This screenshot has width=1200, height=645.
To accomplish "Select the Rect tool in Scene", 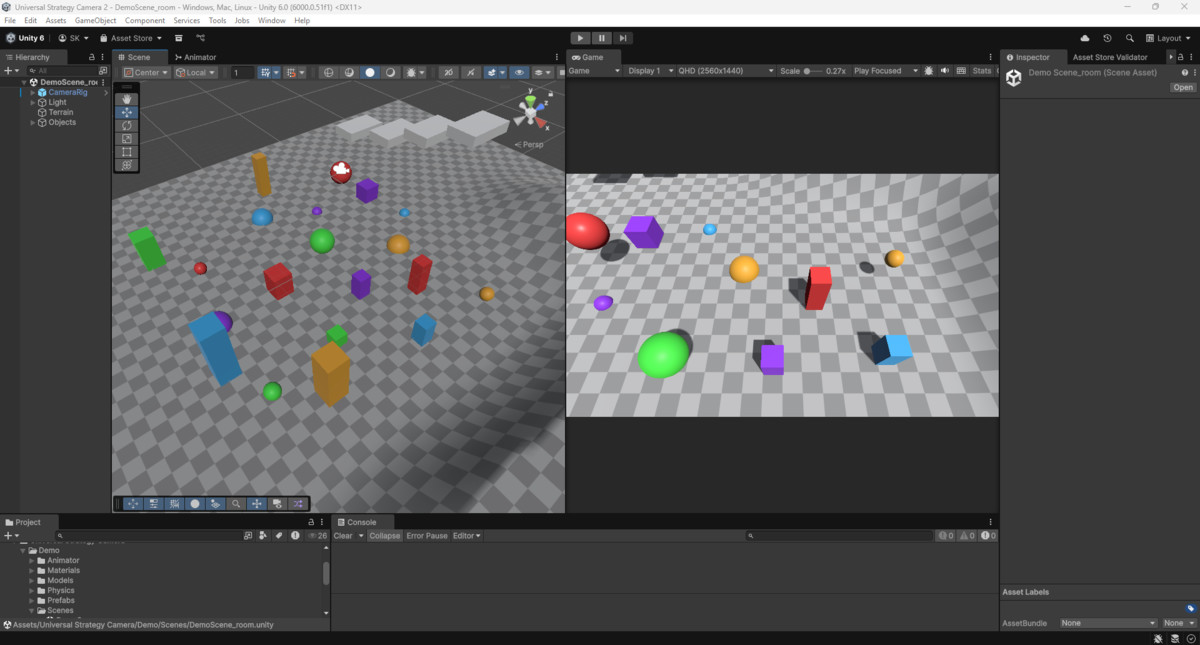I will (127, 152).
